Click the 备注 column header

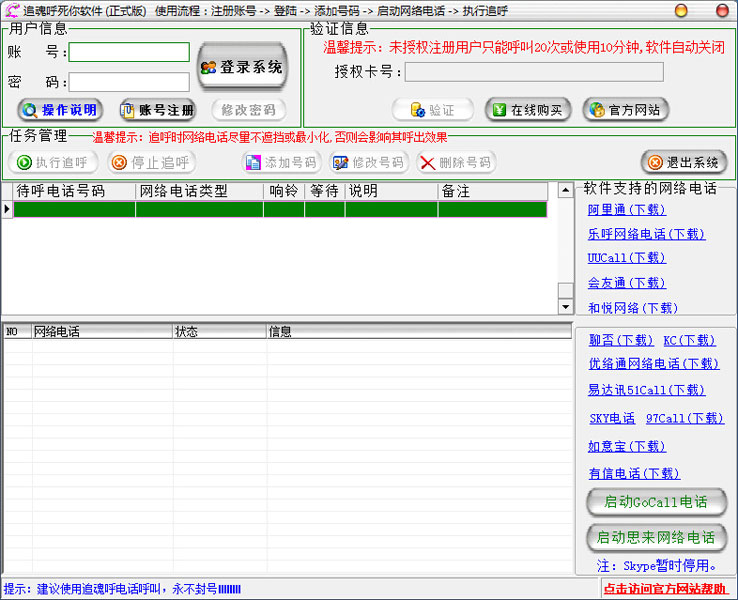point(492,191)
